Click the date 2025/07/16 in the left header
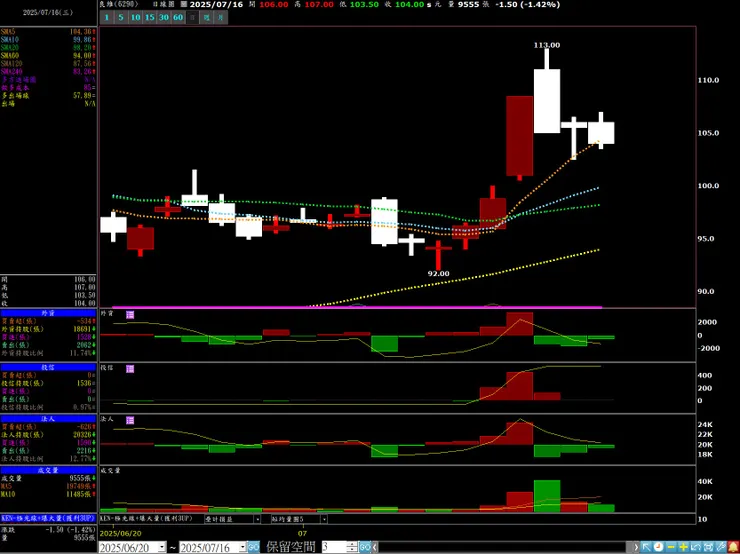This screenshot has height=554, width=740. [48, 13]
